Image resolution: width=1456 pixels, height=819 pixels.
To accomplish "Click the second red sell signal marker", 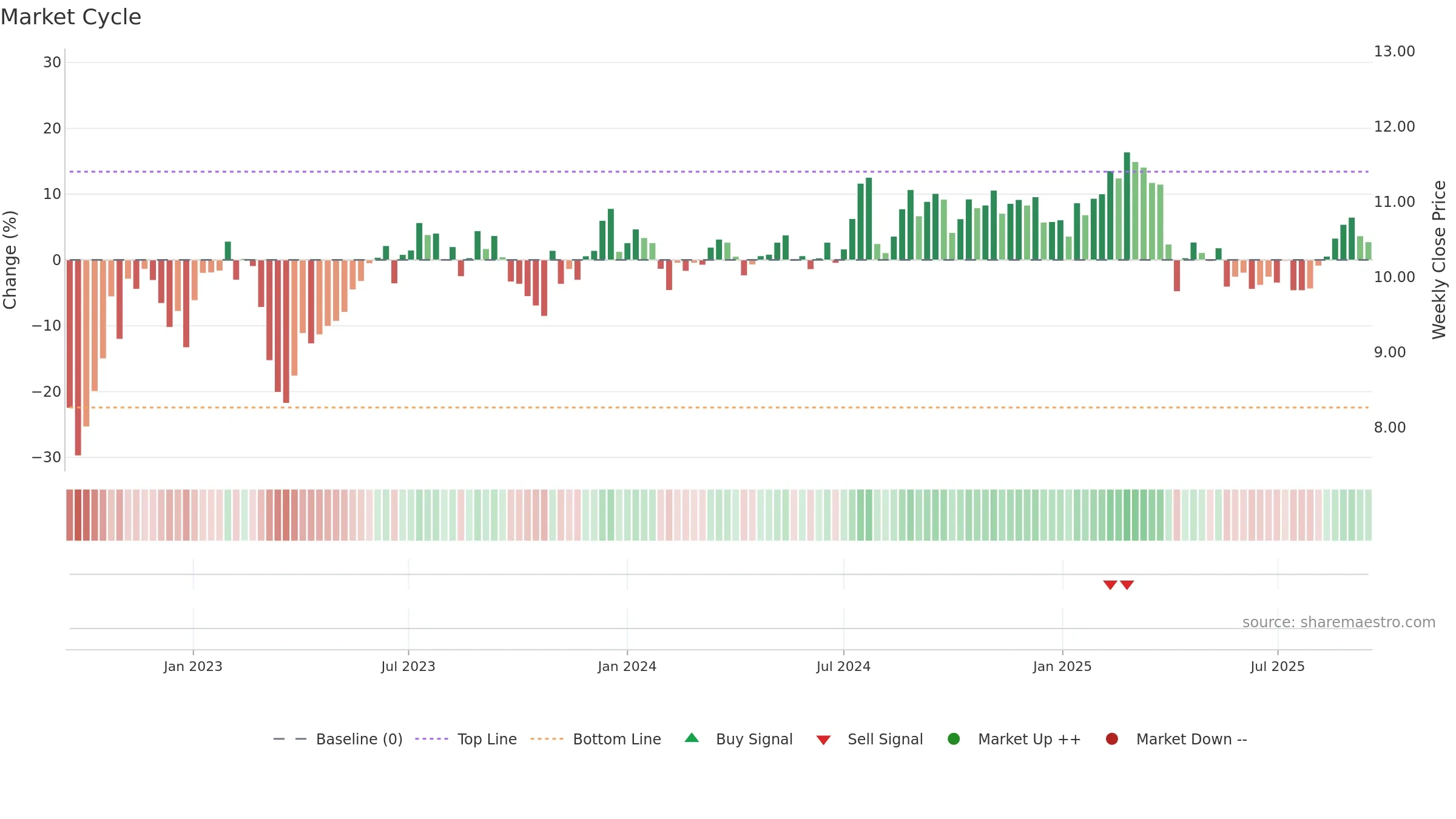I will pos(1127,585).
